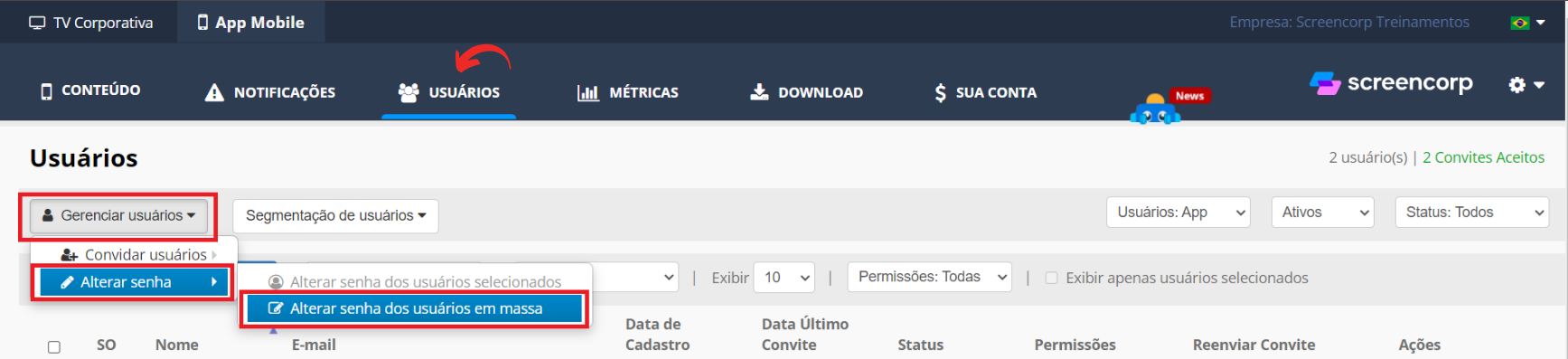
Task: Select the Usuários menu item
Action: tap(449, 92)
